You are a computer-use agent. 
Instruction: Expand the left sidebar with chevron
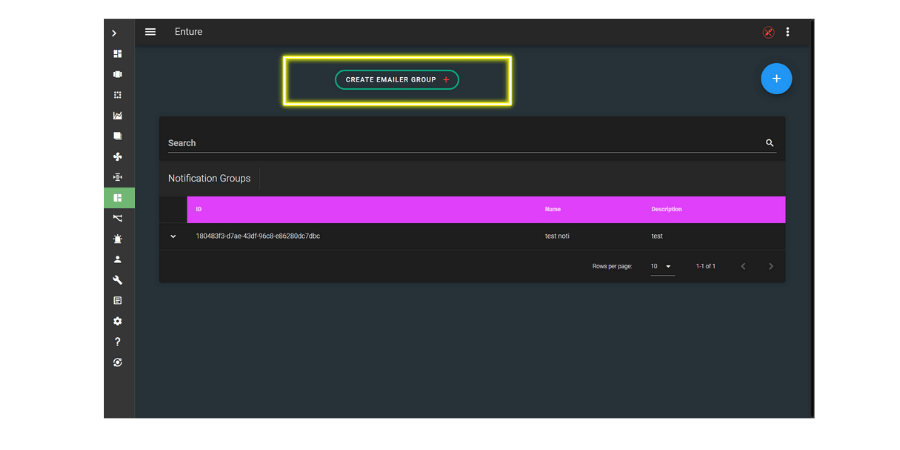pos(115,33)
